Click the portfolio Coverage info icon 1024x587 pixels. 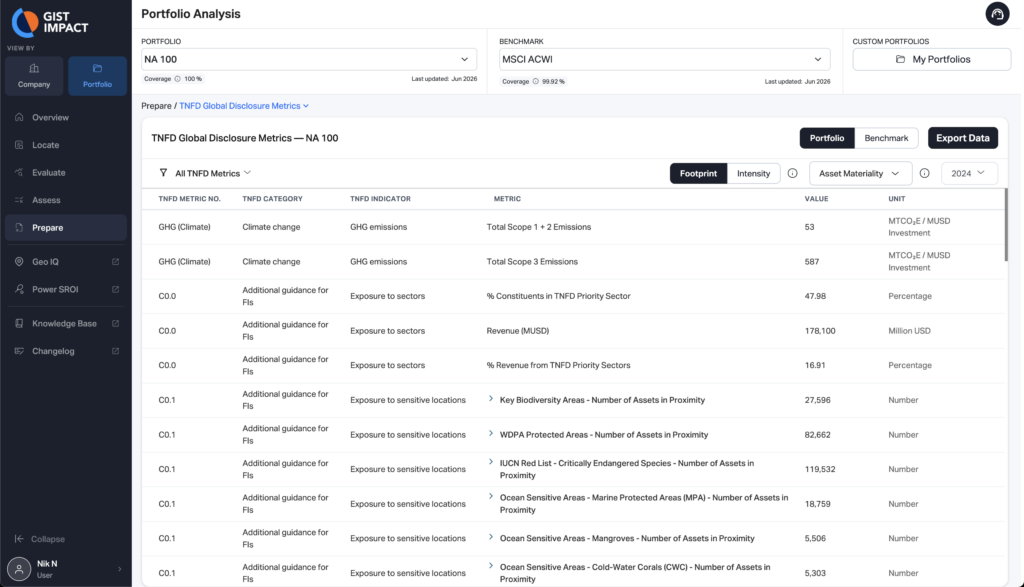pyautogui.click(x=178, y=79)
